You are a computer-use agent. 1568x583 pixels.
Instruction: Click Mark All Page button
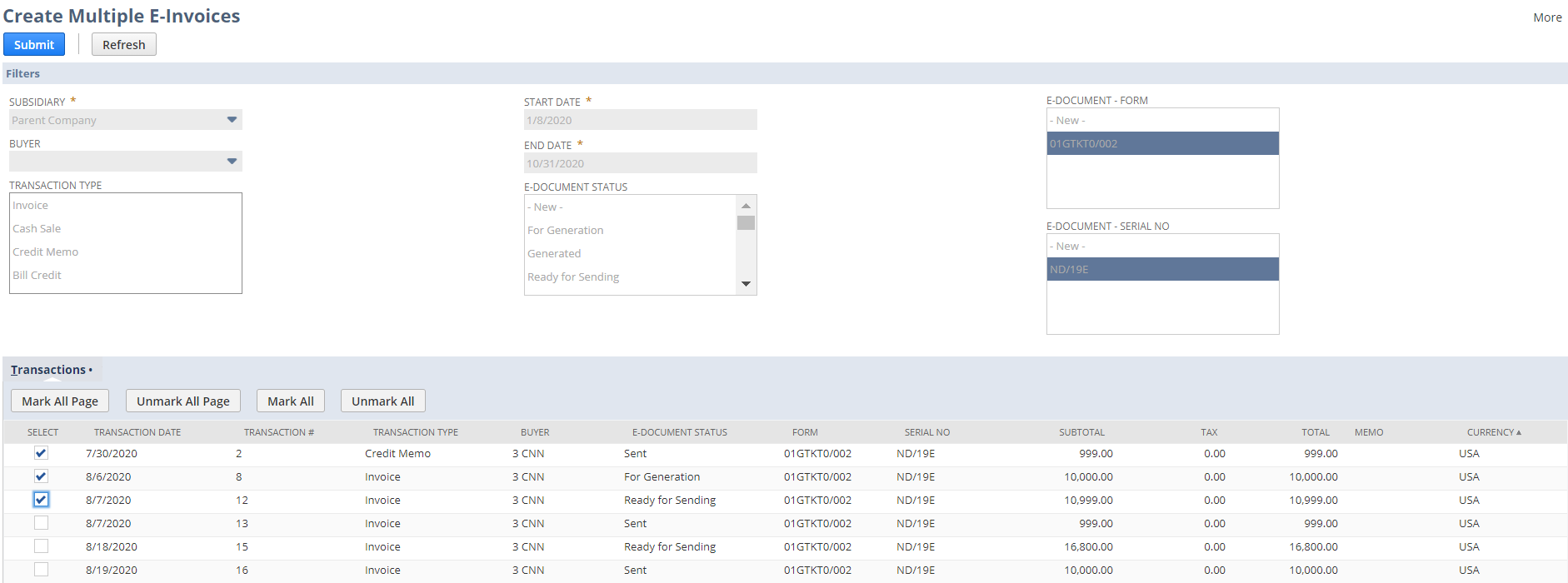tap(60, 401)
